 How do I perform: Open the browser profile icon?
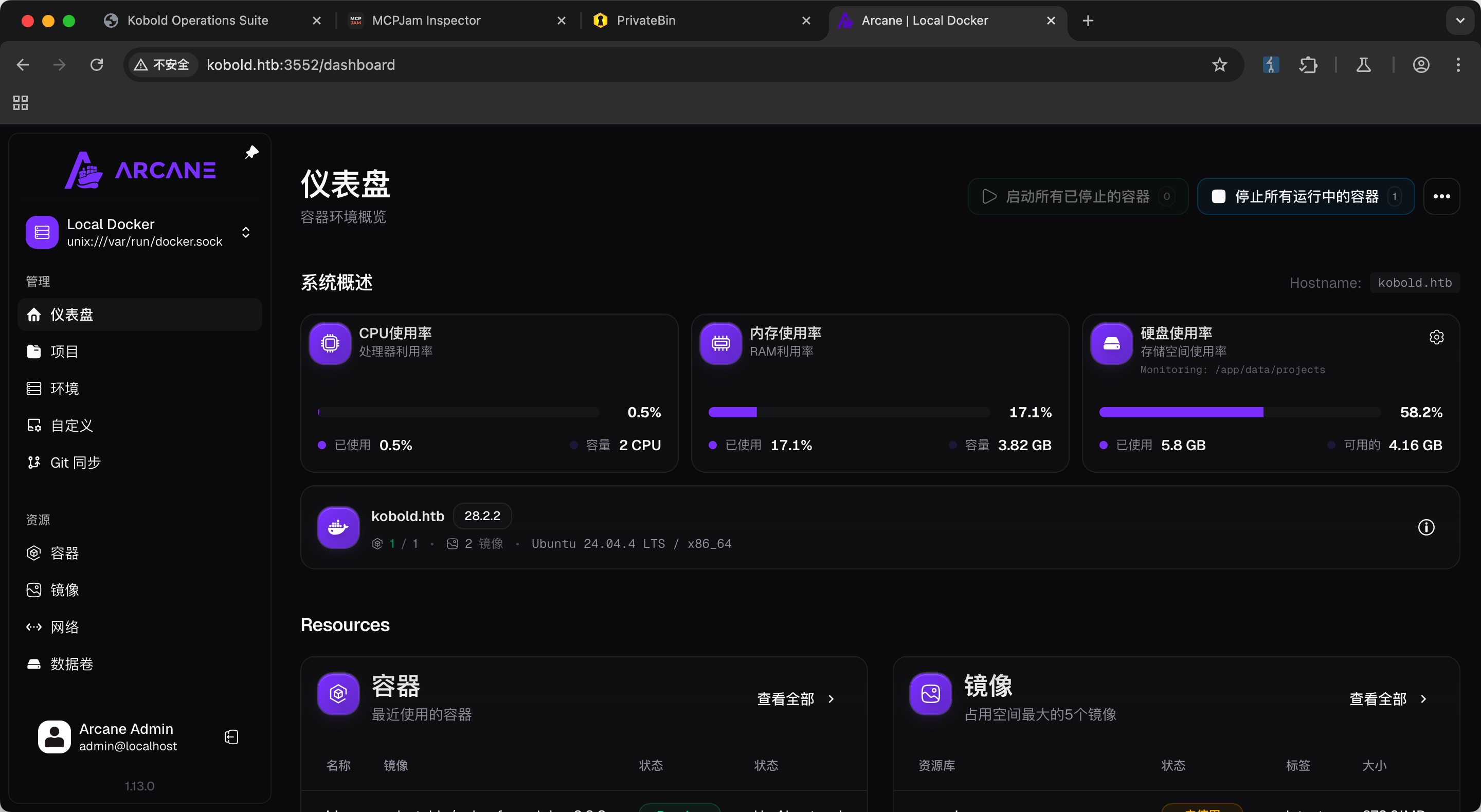1421,65
